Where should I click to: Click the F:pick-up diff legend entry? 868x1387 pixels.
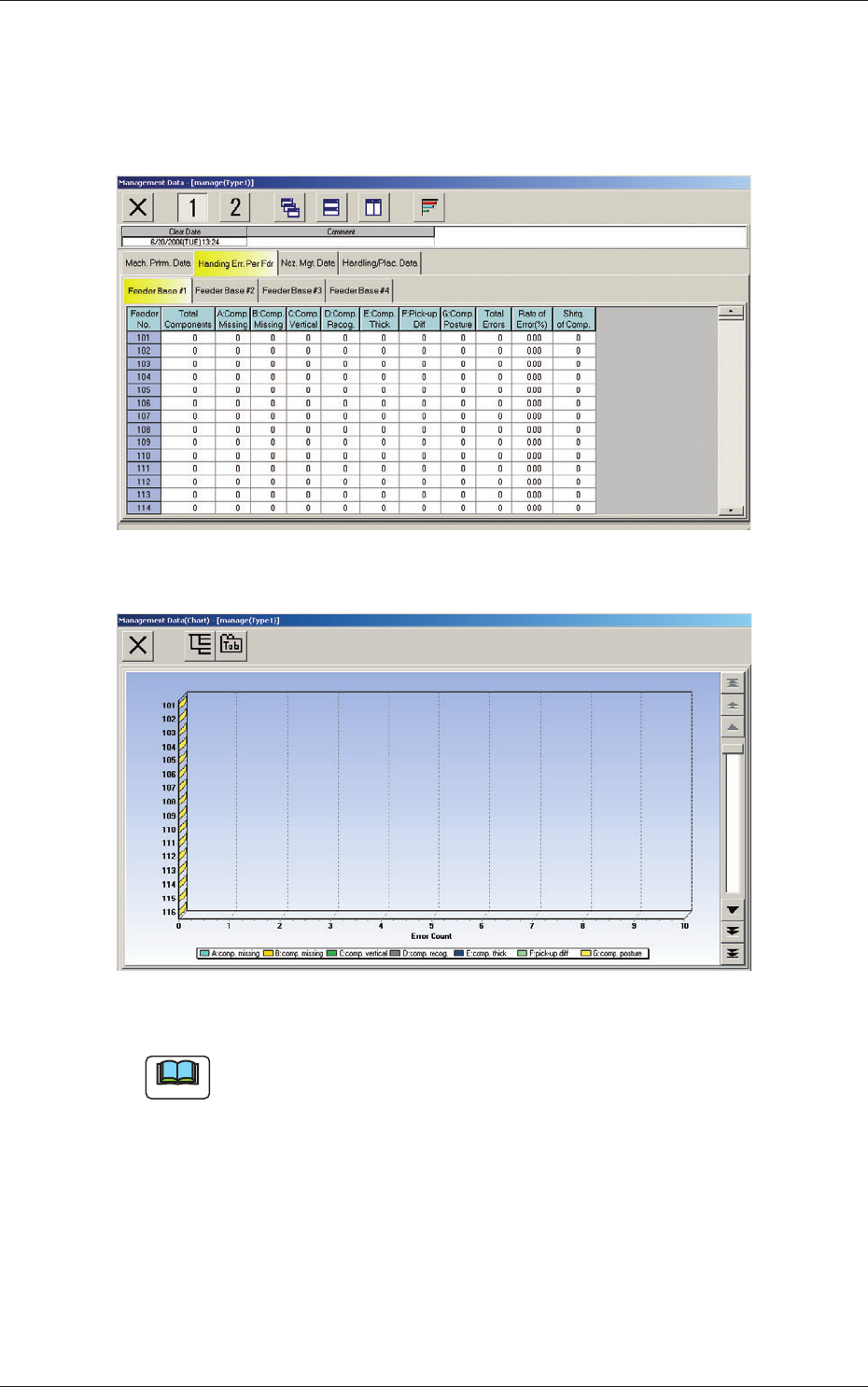543,954
